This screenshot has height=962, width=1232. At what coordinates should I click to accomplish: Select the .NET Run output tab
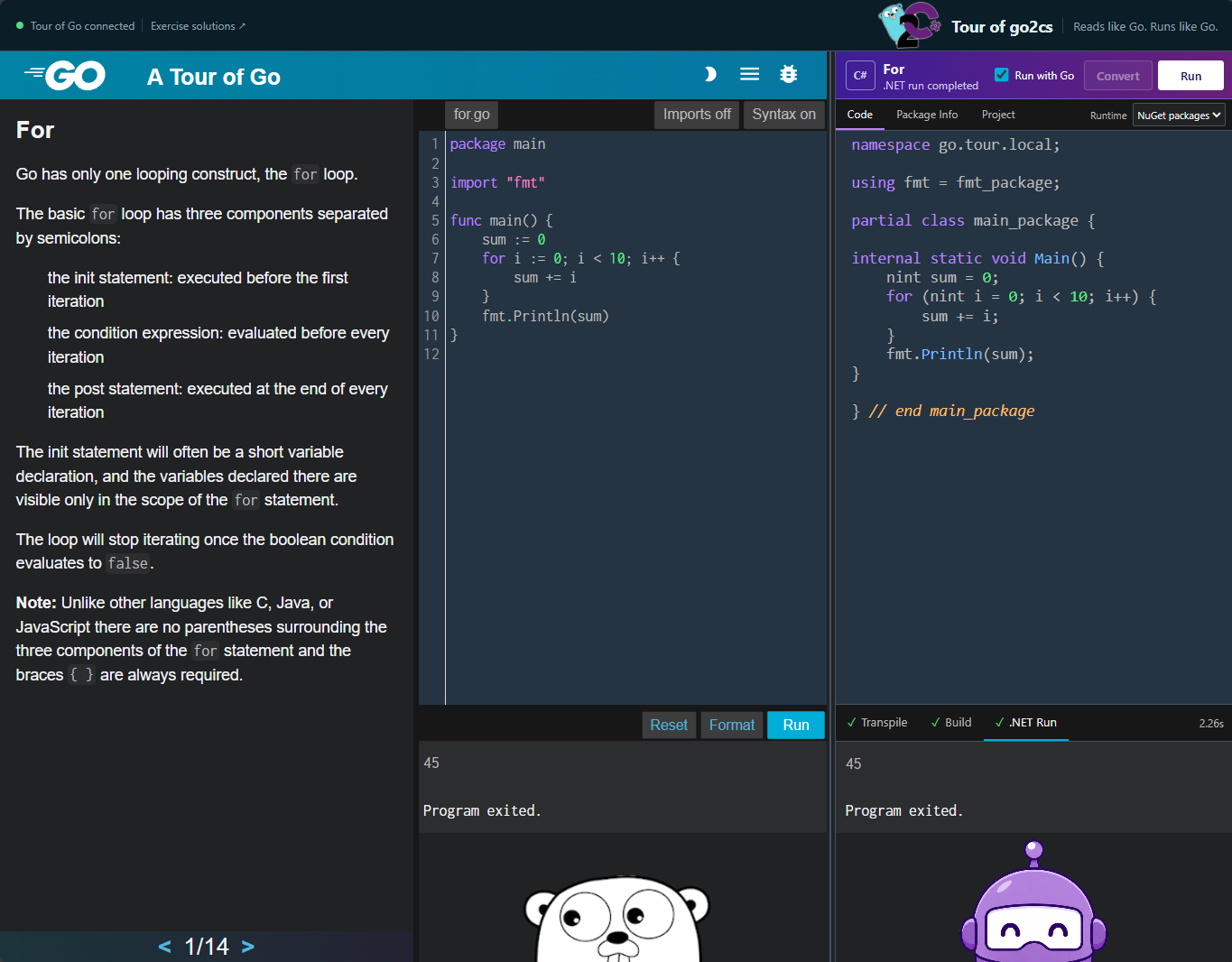tap(1026, 723)
